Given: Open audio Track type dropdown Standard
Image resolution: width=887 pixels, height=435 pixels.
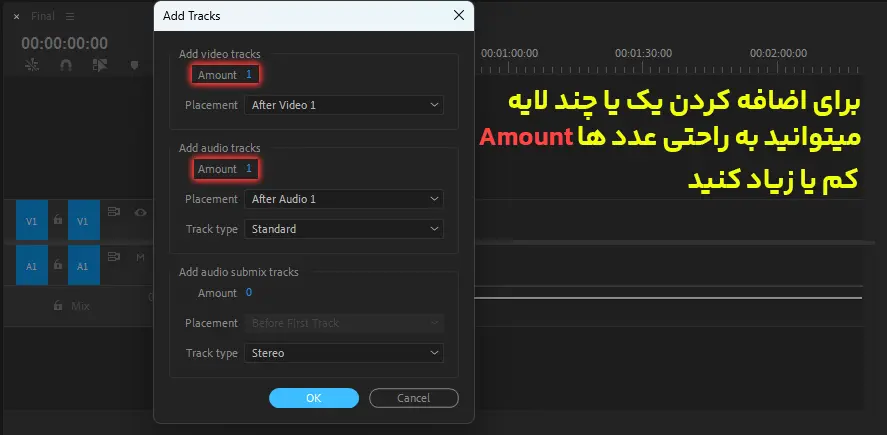Looking at the screenshot, I should (344, 229).
